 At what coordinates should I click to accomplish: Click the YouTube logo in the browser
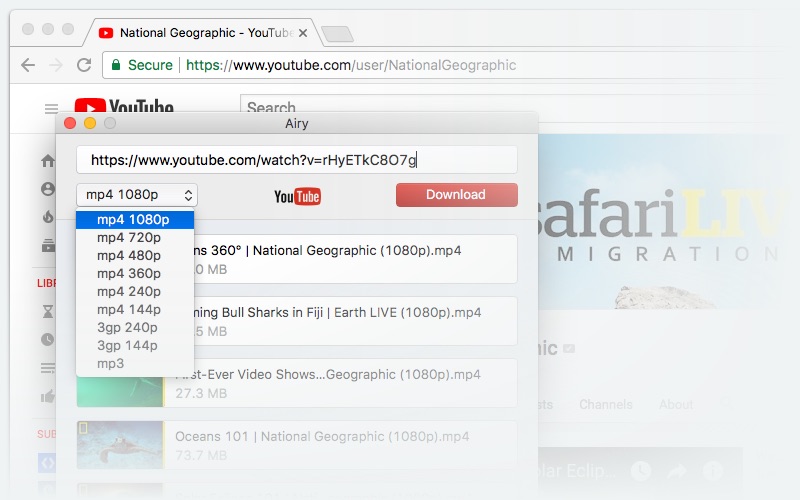tap(124, 105)
